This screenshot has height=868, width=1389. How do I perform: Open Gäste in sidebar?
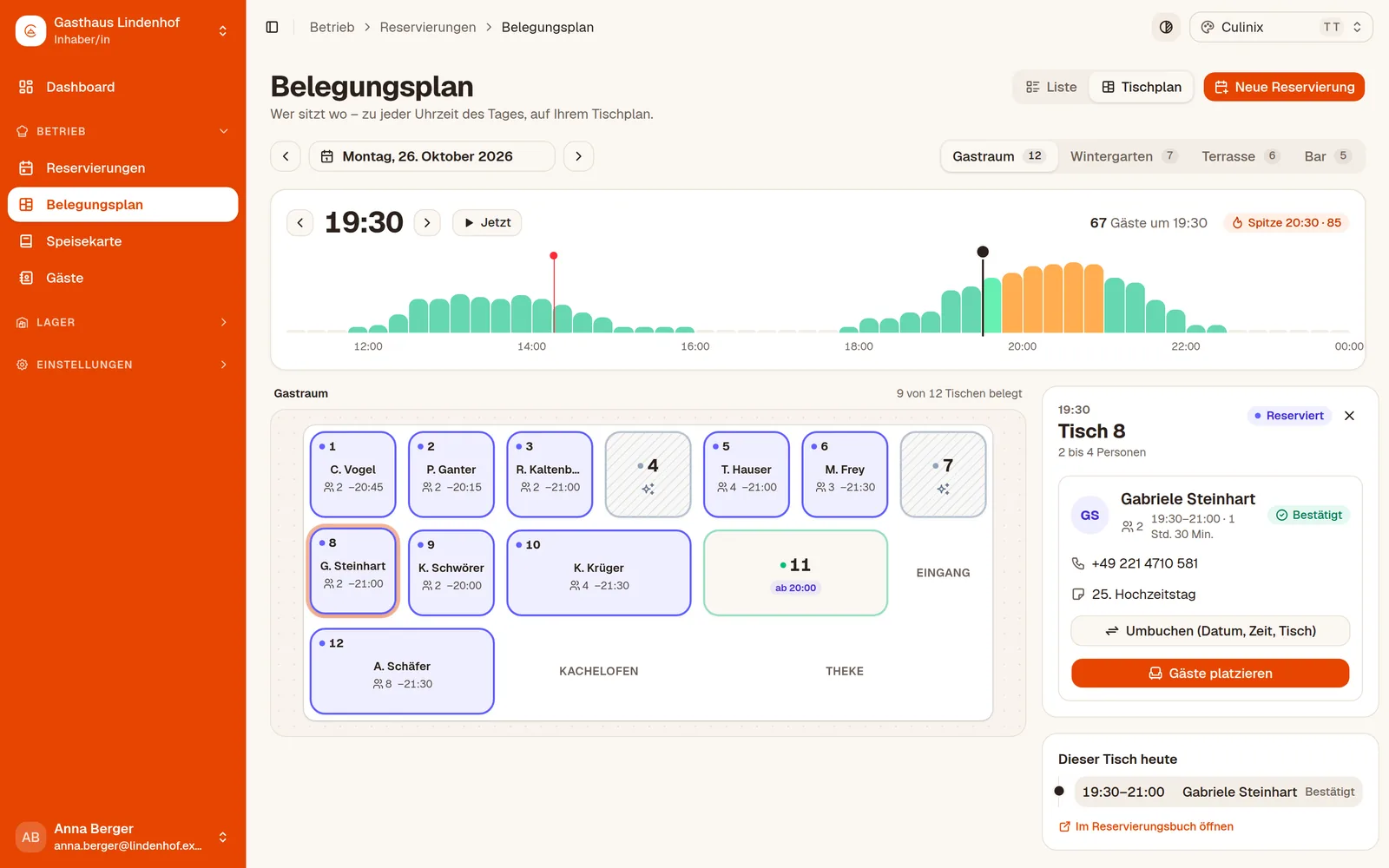pos(122,278)
